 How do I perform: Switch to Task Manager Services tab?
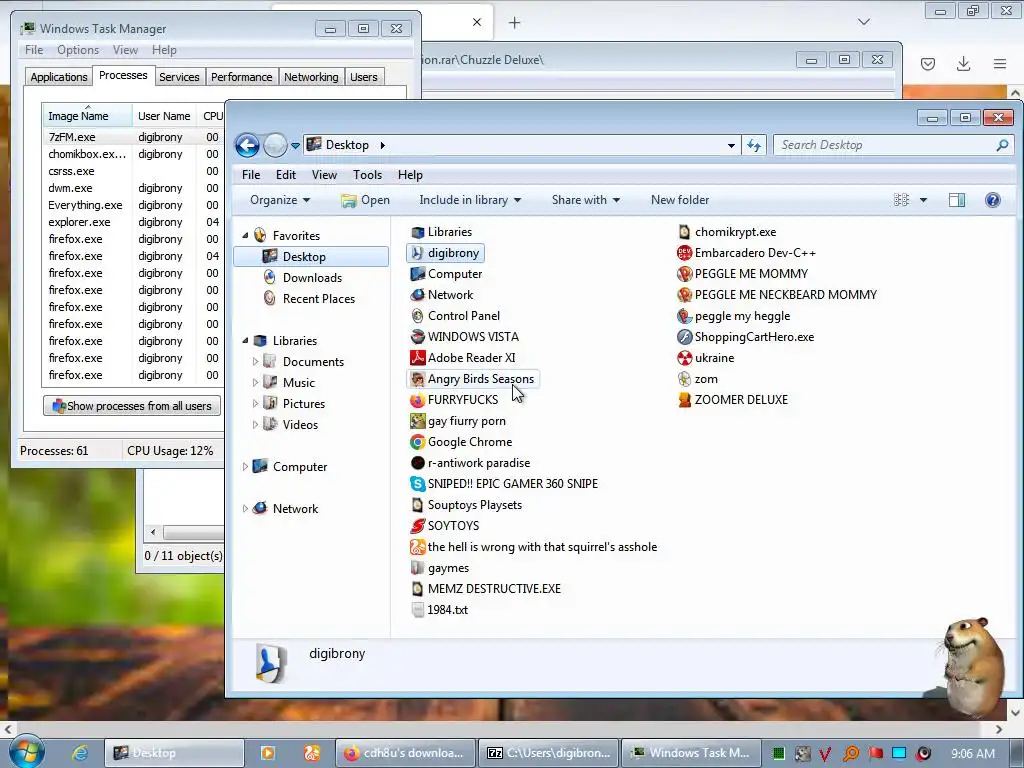click(179, 76)
